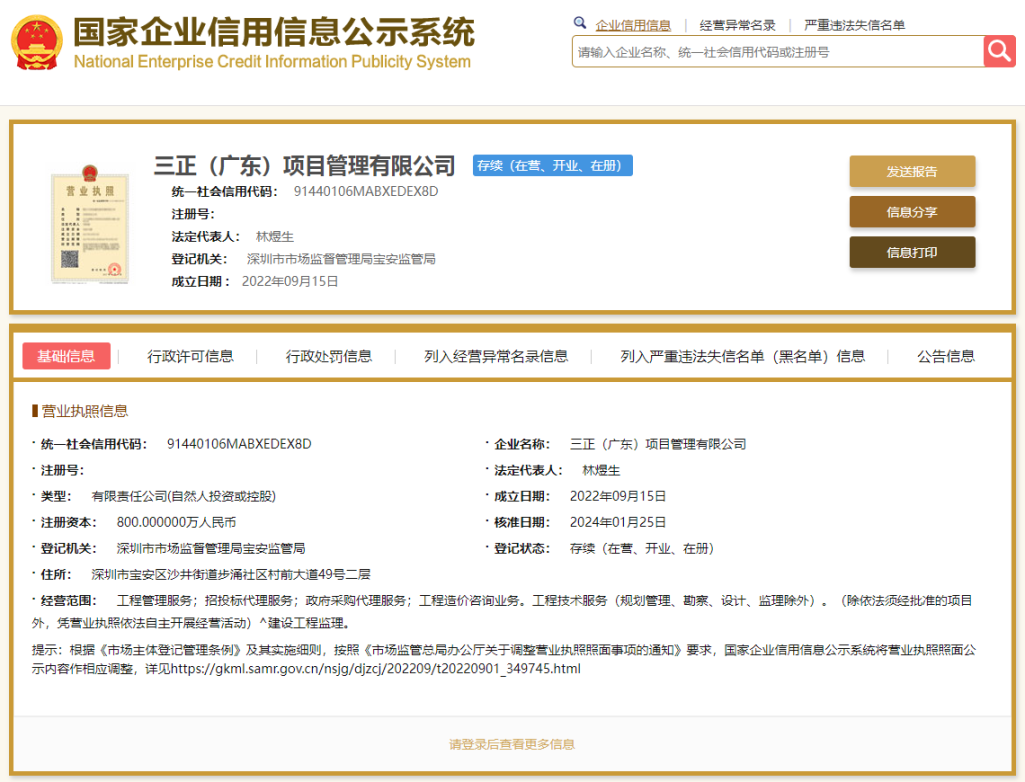Switch to the 行政处罚信息 tab
Screen dimensions: 1025x782
(329, 356)
